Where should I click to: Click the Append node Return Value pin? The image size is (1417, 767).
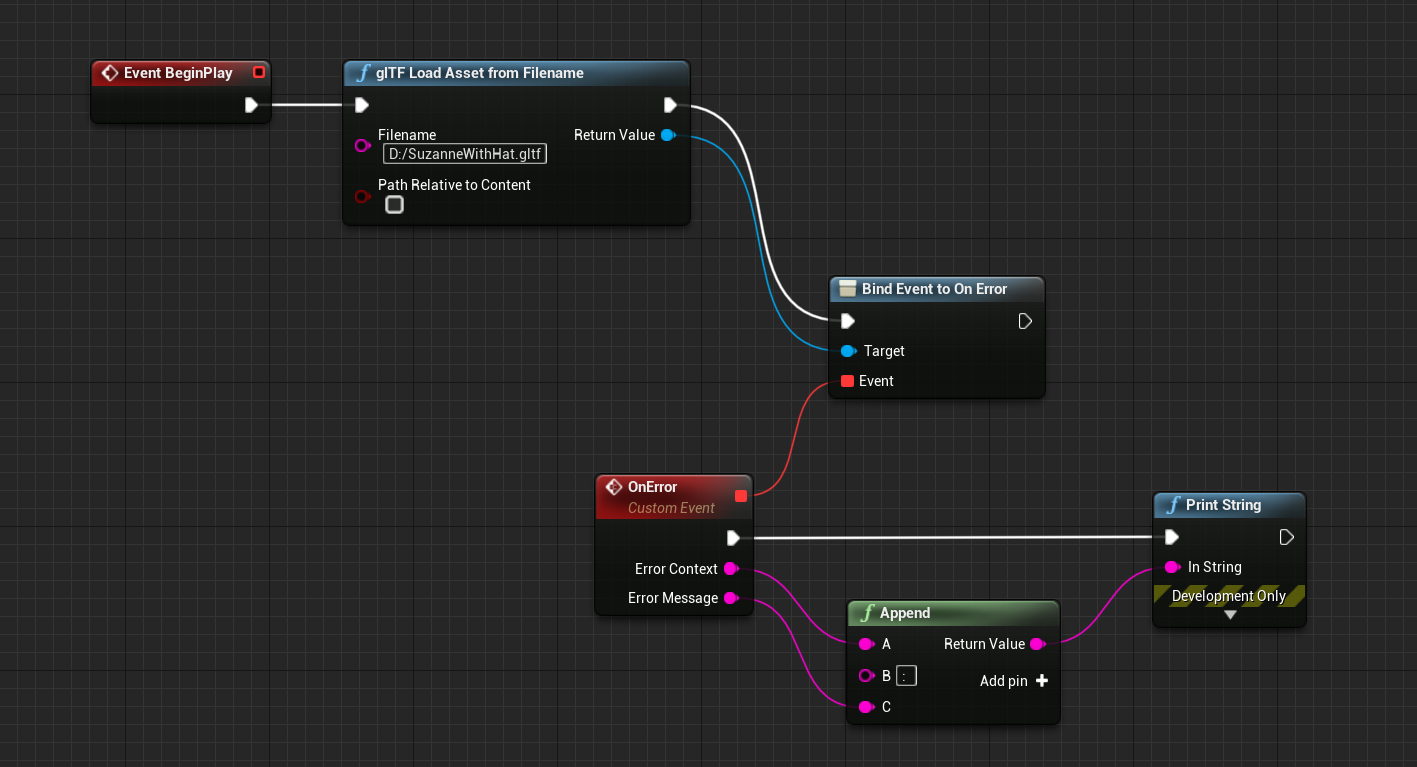(x=1037, y=644)
